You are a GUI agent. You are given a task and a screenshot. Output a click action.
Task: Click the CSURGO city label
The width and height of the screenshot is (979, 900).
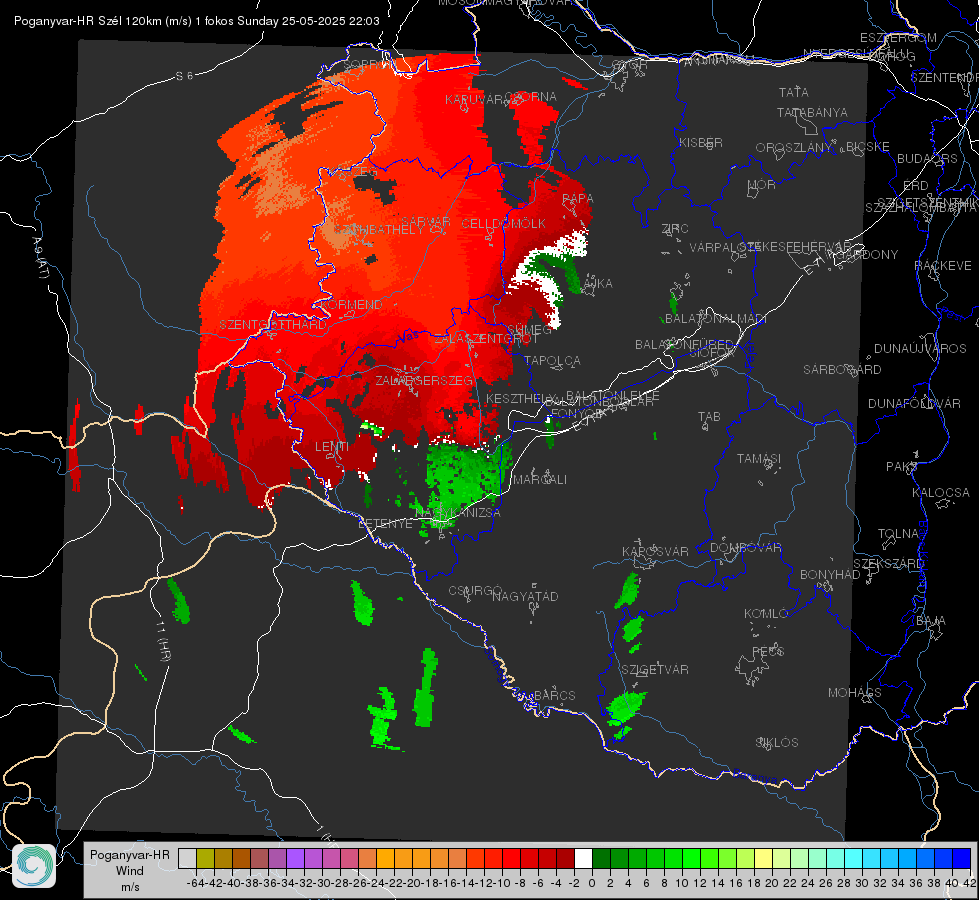pos(475,590)
